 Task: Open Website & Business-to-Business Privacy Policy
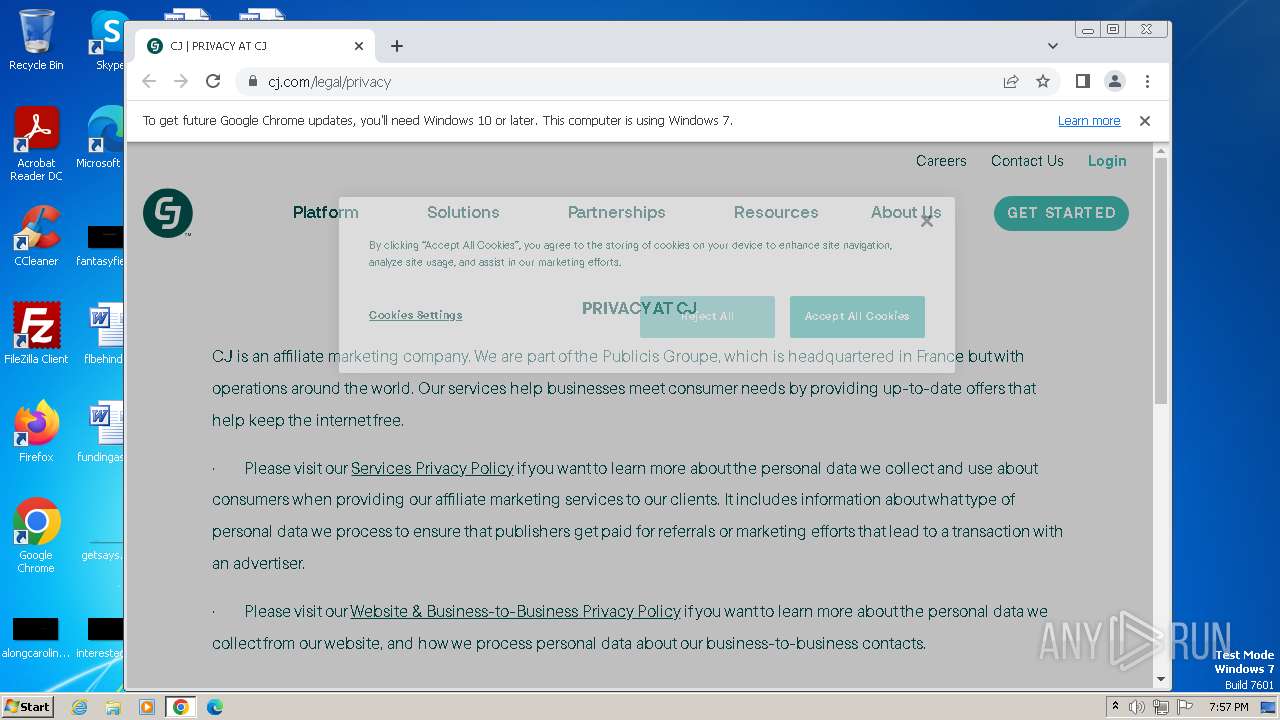click(515, 611)
